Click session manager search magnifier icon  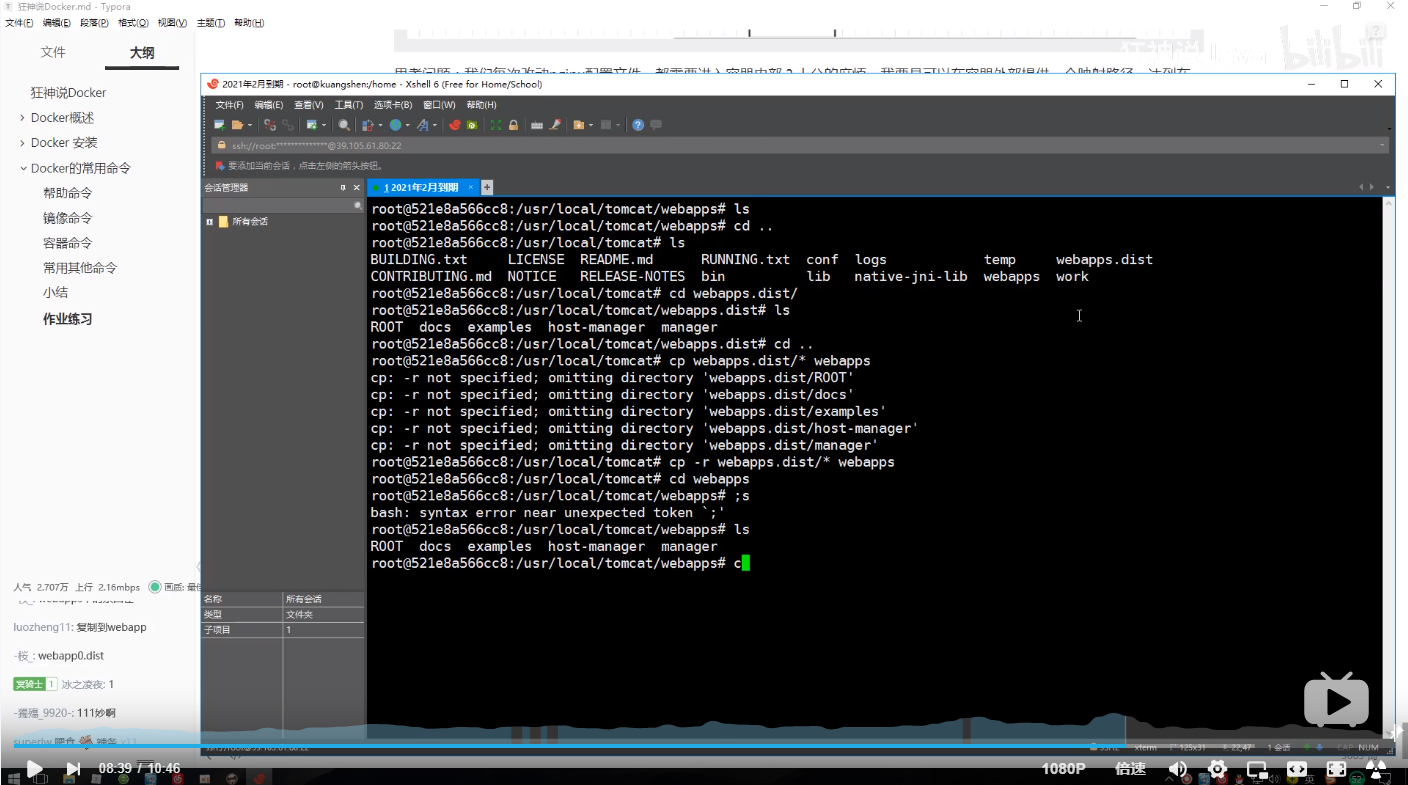pyautogui.click(x=358, y=205)
